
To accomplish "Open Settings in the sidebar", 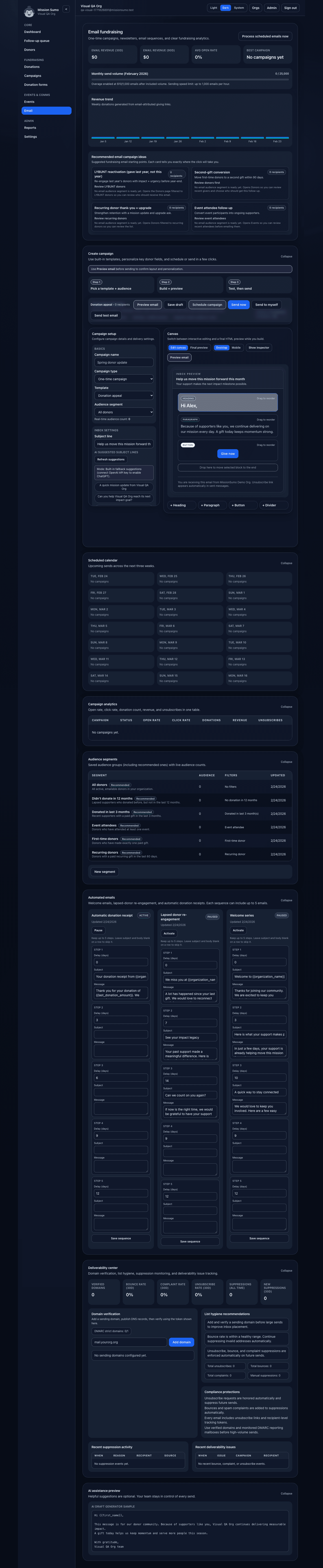I will (46, 137).
